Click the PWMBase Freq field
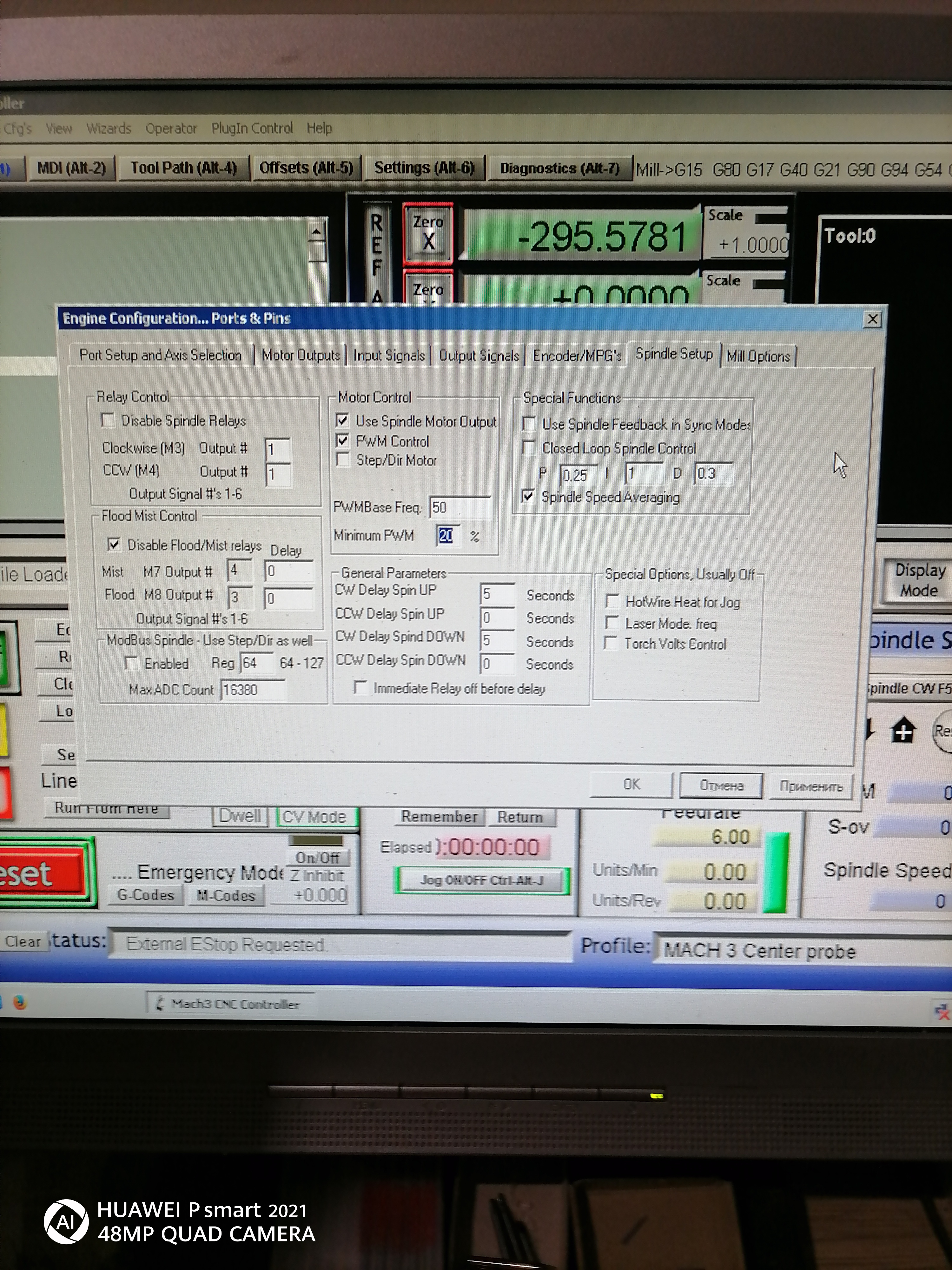Screen dimensions: 952x1270 [x=460, y=507]
